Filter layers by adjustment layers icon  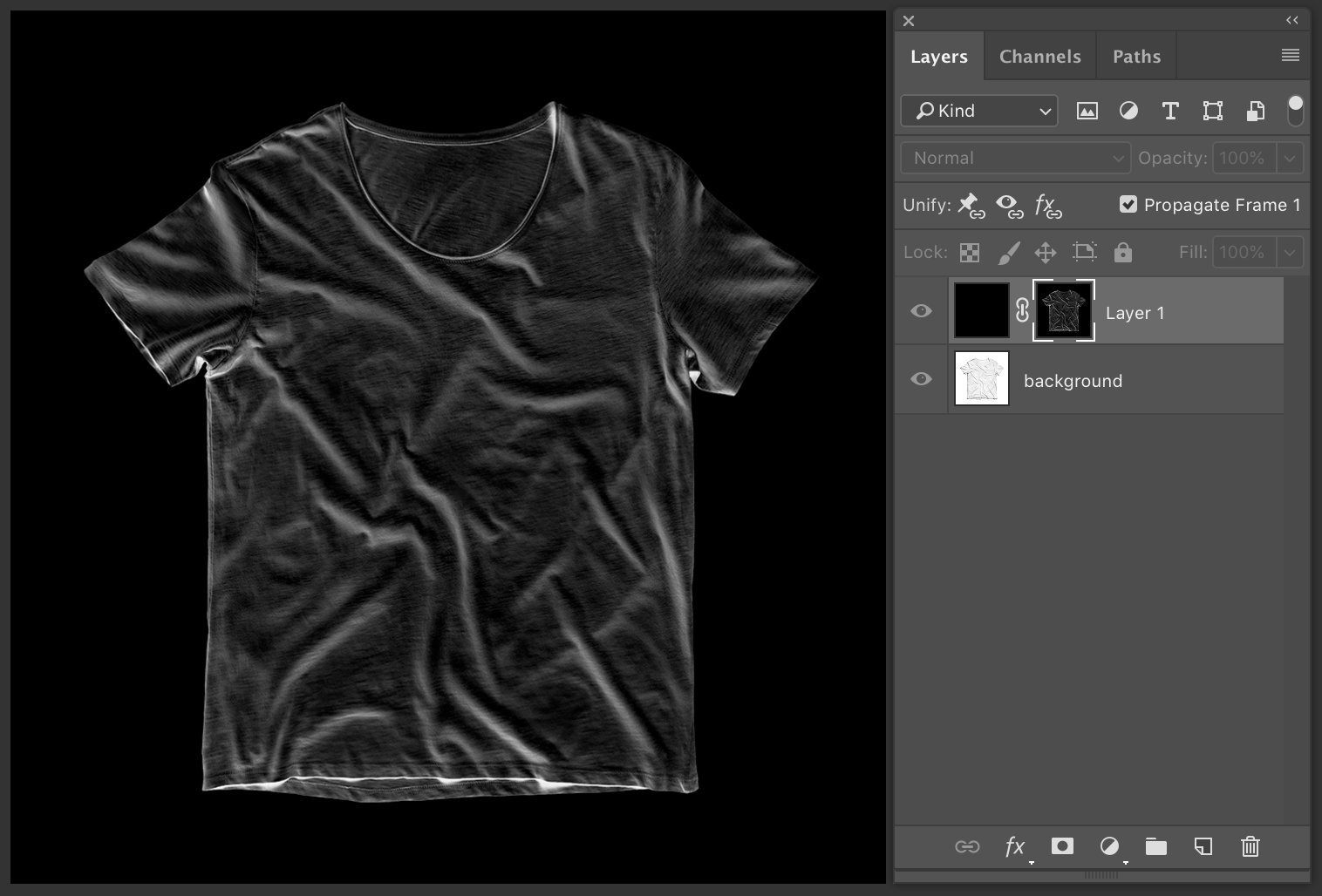click(1128, 111)
